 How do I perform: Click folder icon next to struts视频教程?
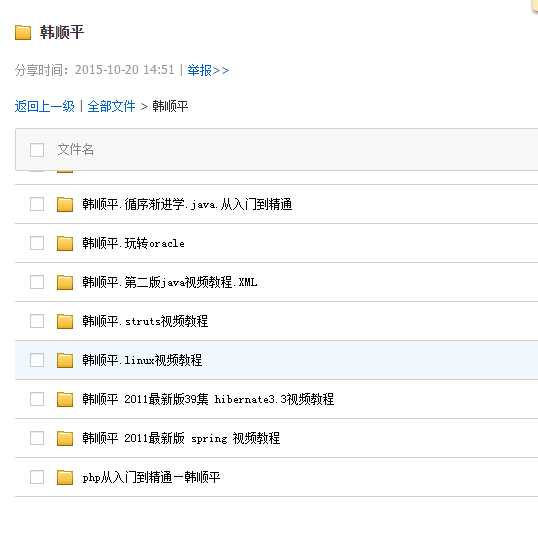tap(65, 321)
